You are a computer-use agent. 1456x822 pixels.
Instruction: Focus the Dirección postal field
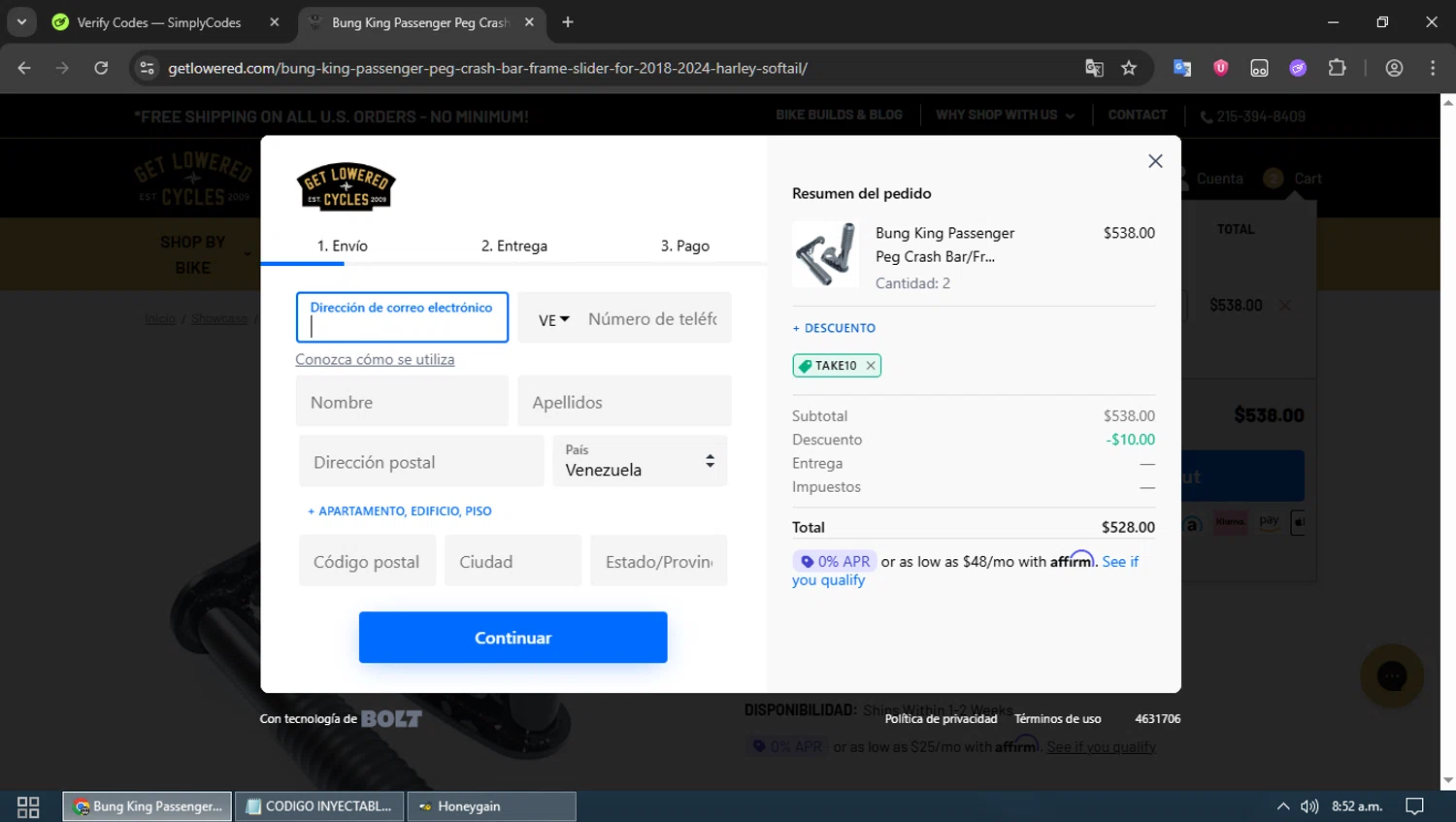[421, 462]
